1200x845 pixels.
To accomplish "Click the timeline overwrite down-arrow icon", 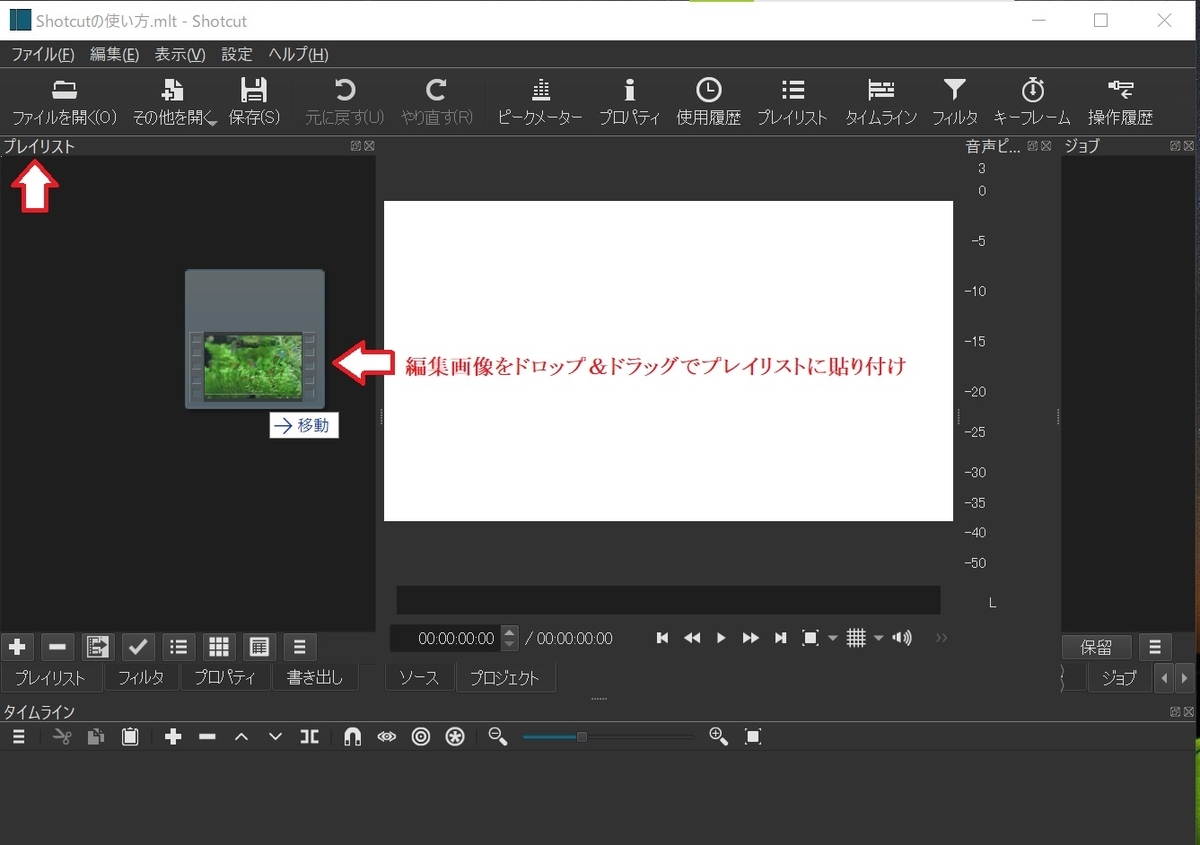I will (275, 737).
